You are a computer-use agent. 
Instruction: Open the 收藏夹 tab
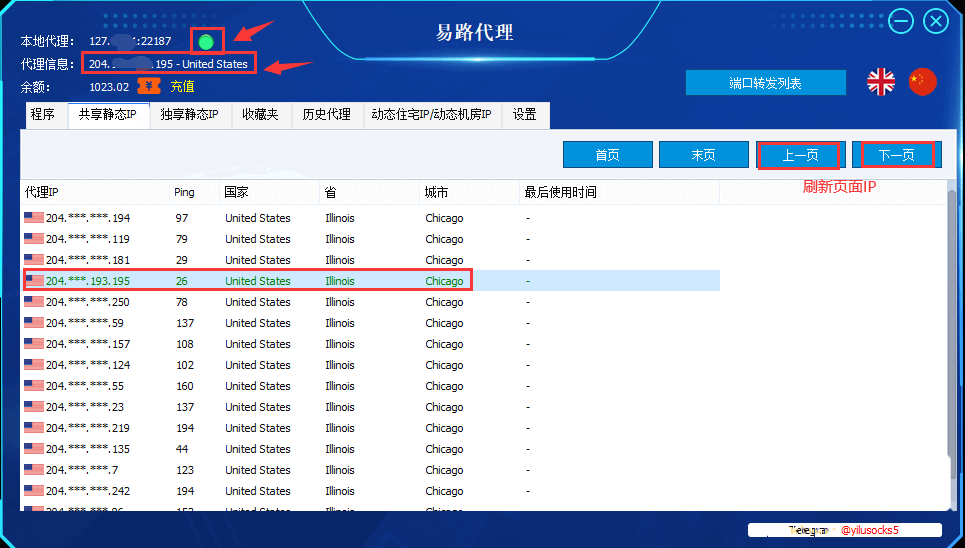click(261, 115)
